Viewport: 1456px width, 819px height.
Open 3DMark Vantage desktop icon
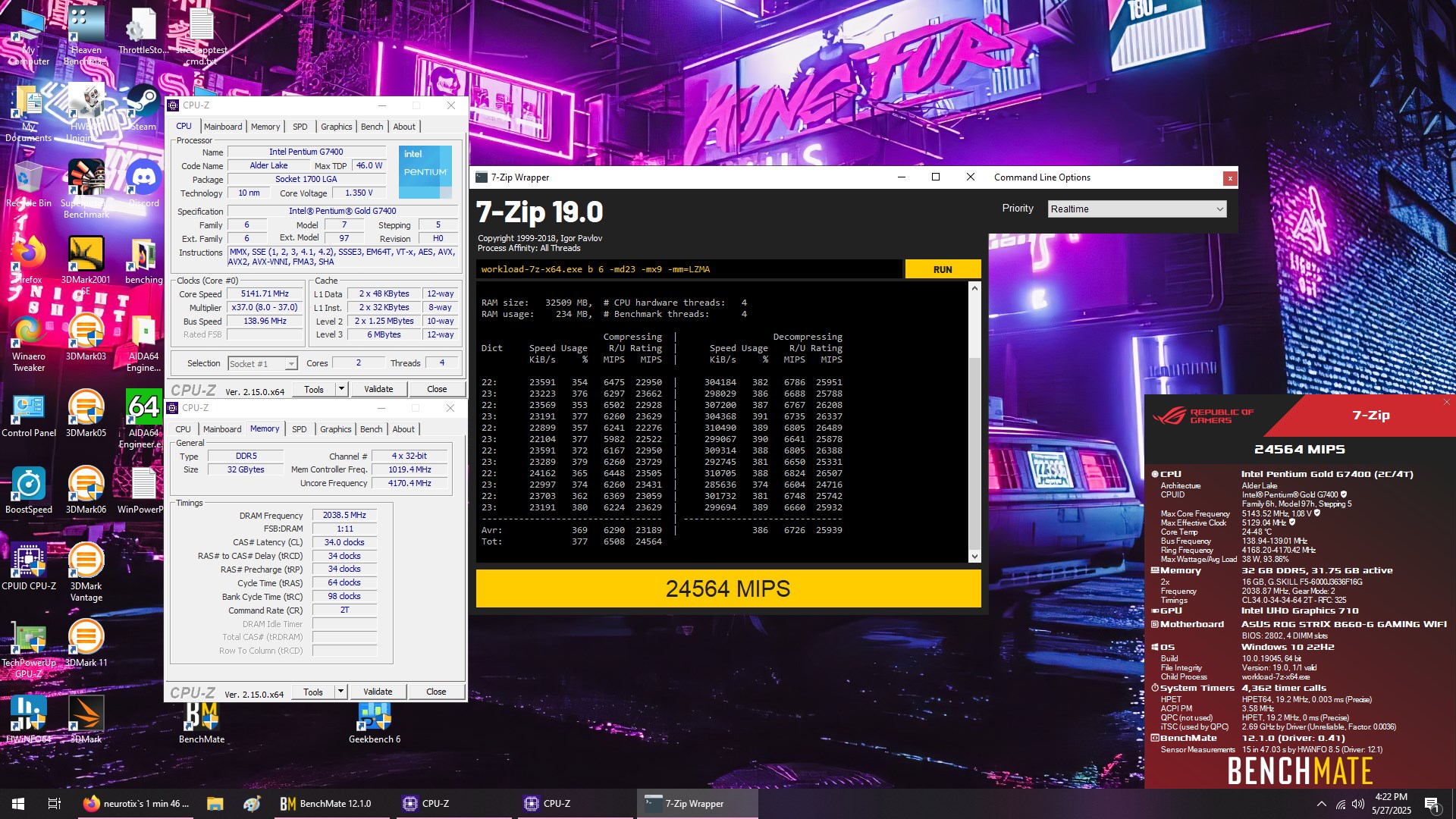coord(86,572)
